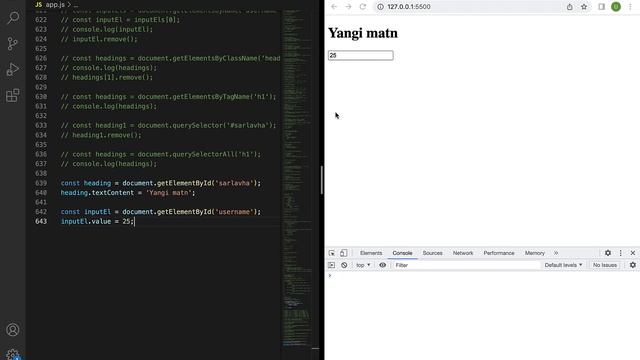Switch to the Performance tab
Viewport: 640px width, 360px height.
(x=499, y=253)
